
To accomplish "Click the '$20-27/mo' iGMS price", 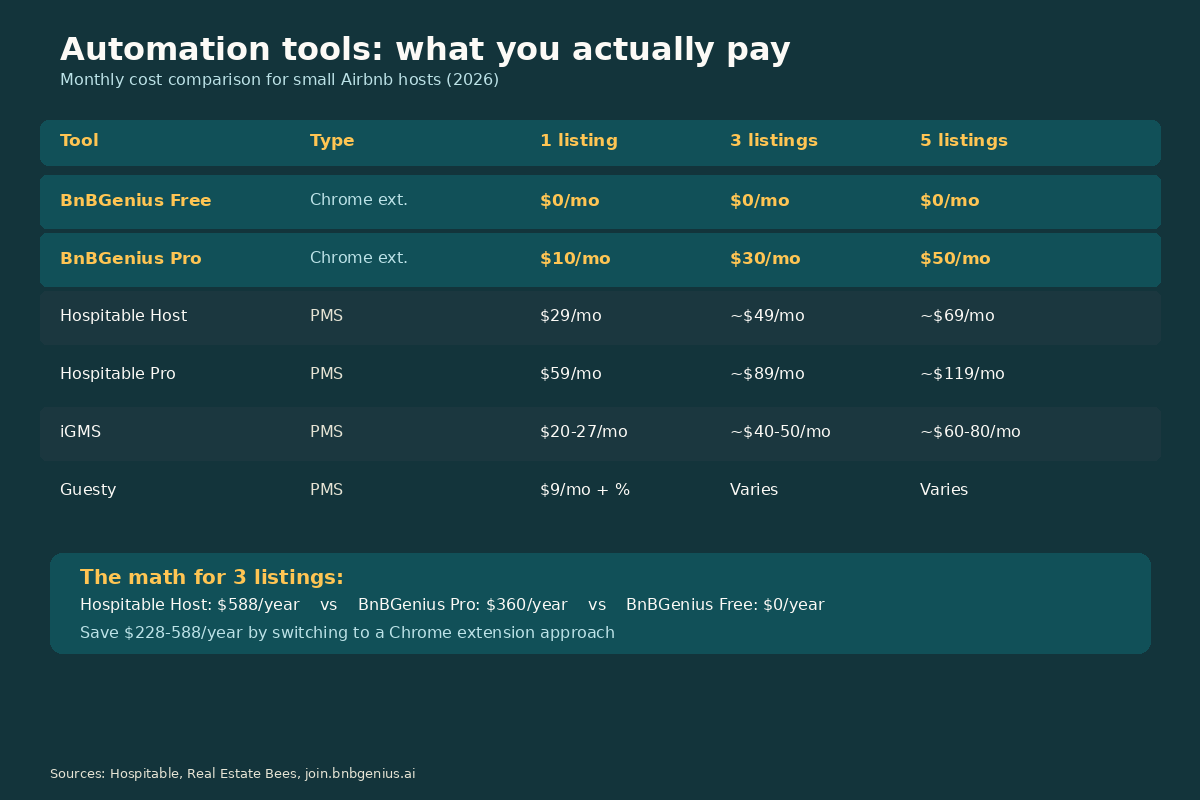I will 584,432.
